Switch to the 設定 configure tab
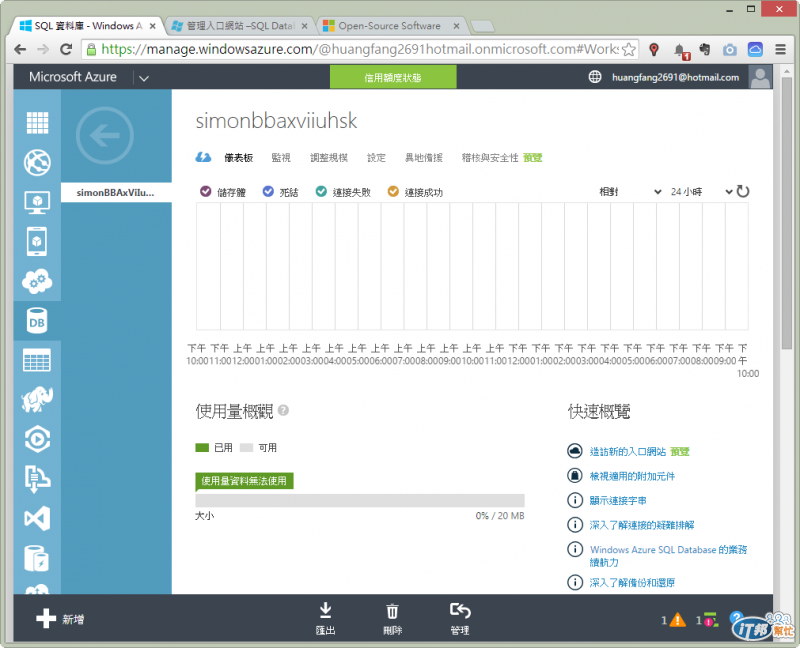This screenshot has width=800, height=648. 377,158
